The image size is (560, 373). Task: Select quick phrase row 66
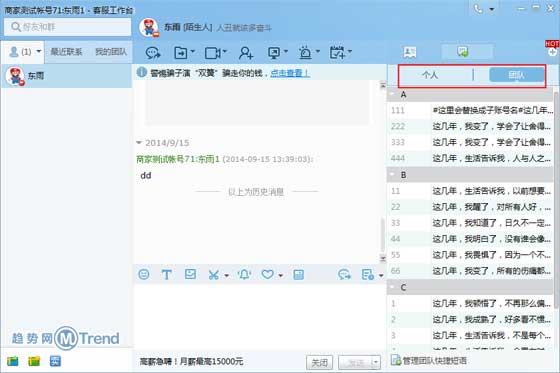click(470, 271)
